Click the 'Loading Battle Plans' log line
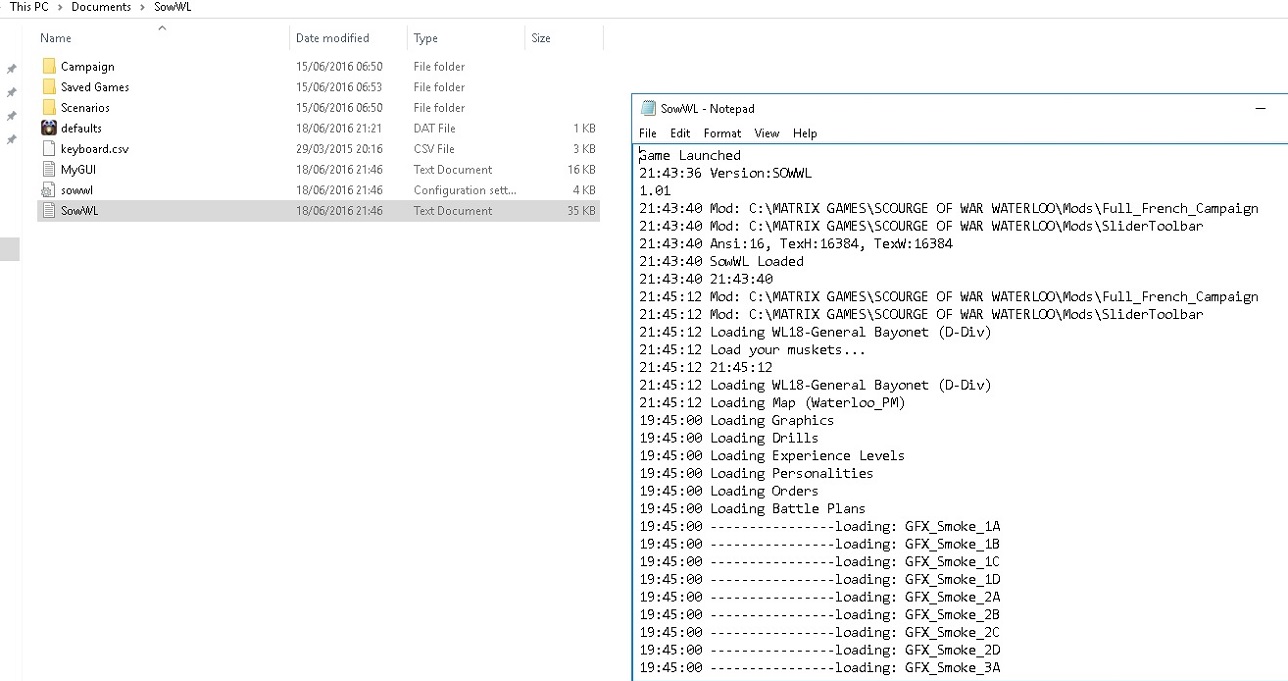 tap(752, 508)
